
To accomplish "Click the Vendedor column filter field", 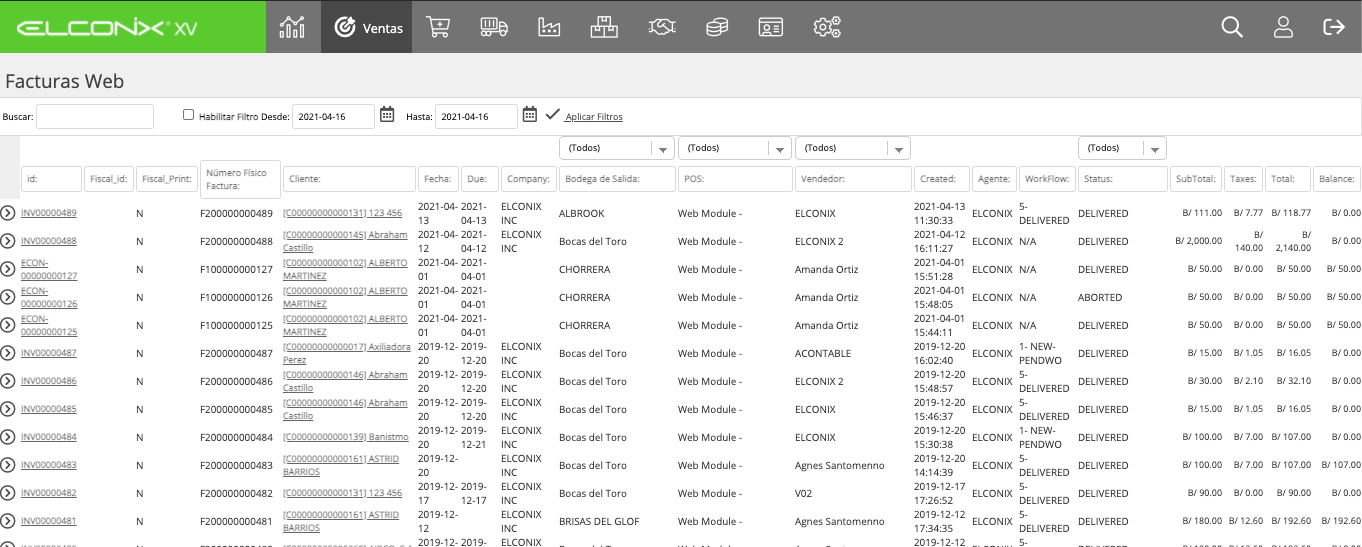I will (852, 179).
